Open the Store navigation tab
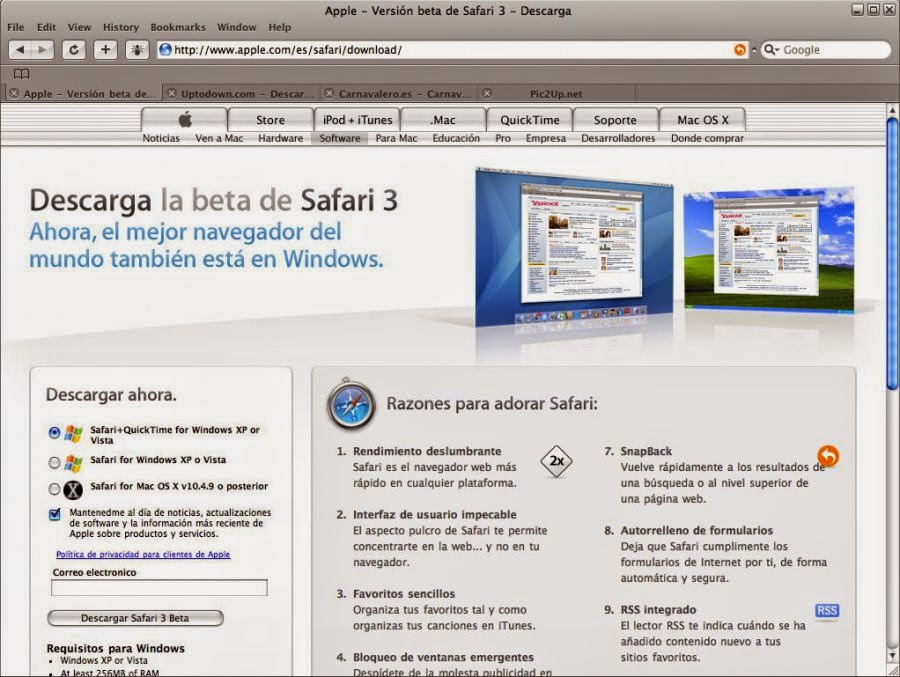This screenshot has width=900, height=677. 270,119
